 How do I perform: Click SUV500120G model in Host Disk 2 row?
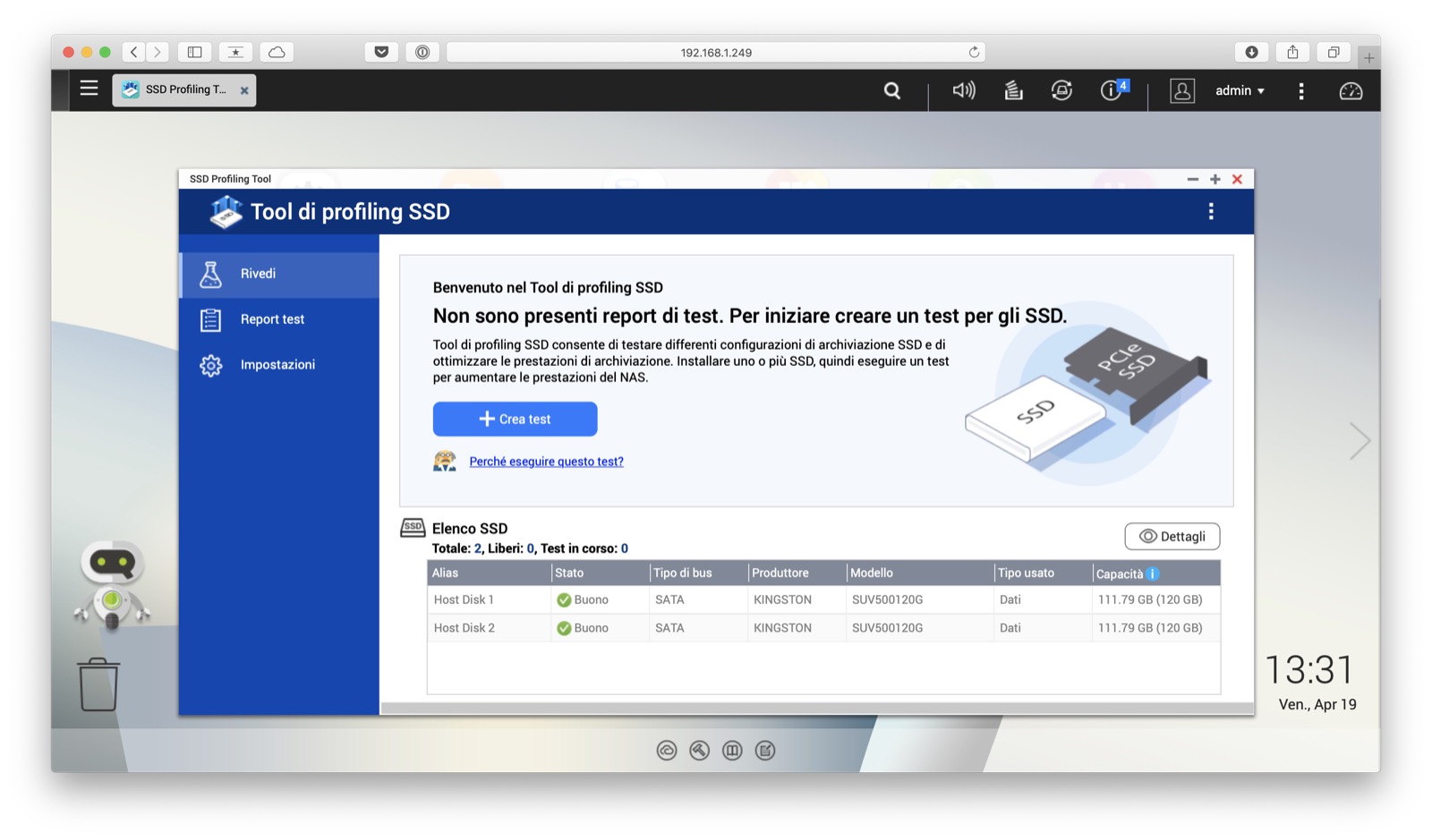click(x=887, y=628)
